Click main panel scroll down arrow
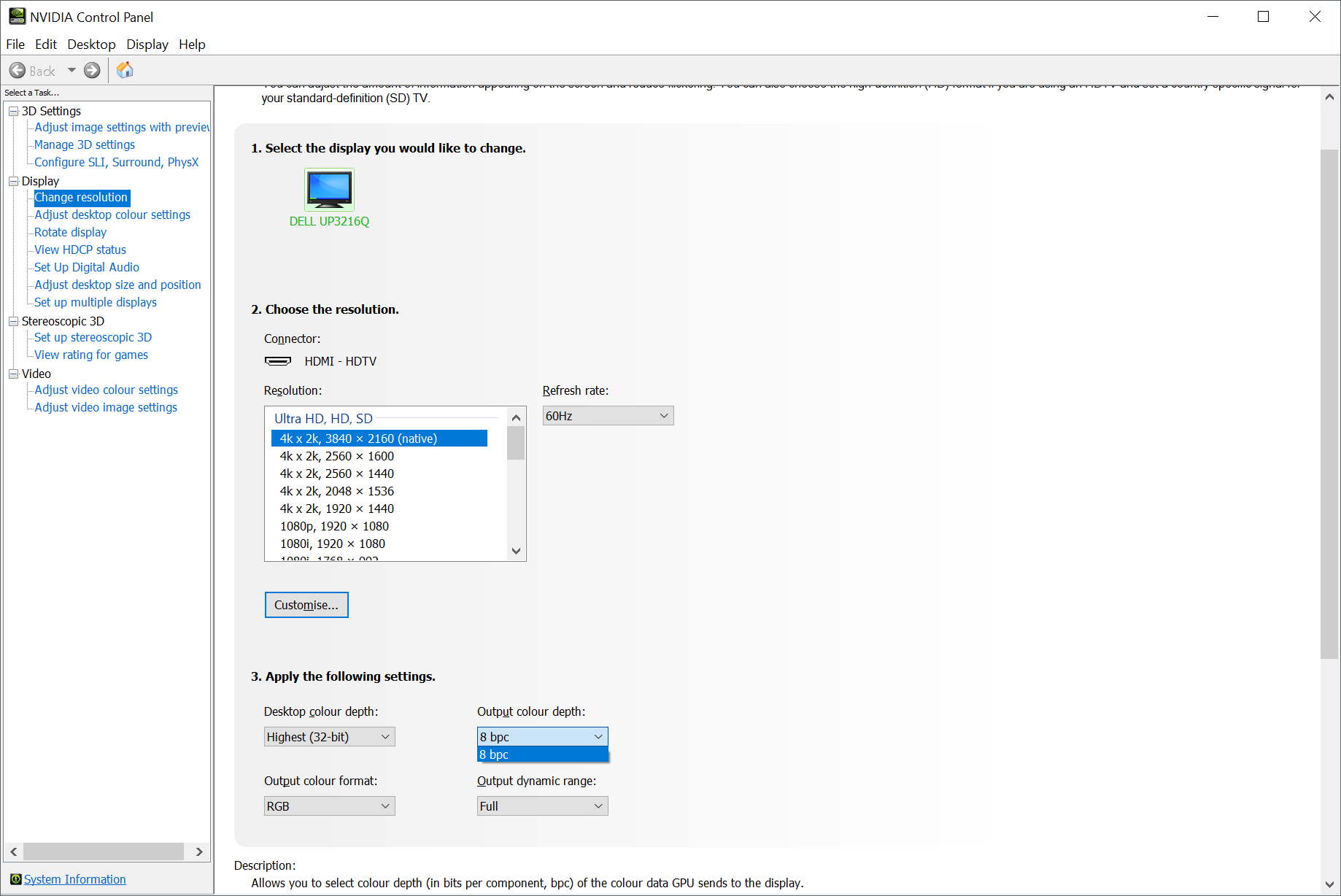This screenshot has width=1341, height=896. coord(1329,884)
